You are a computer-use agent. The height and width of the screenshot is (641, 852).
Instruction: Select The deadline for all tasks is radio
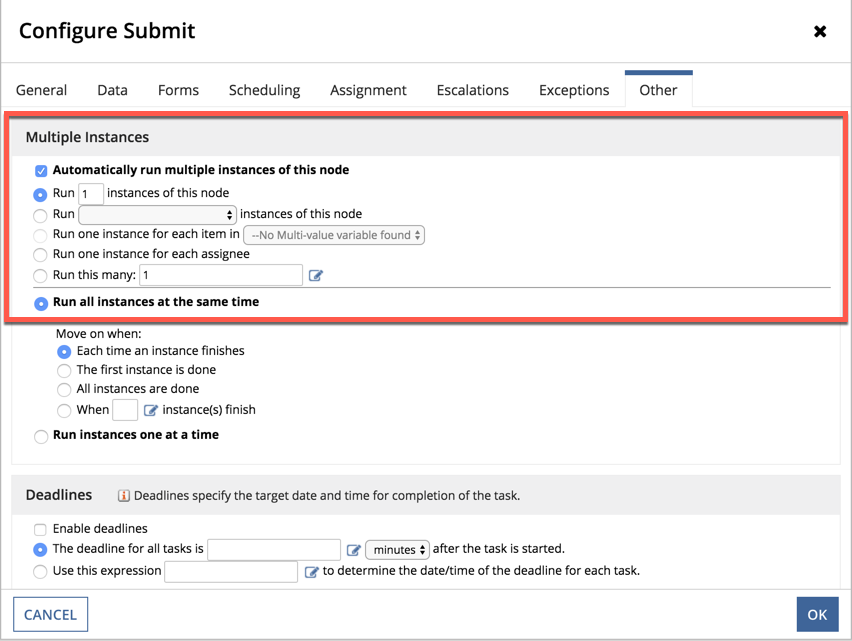40,550
